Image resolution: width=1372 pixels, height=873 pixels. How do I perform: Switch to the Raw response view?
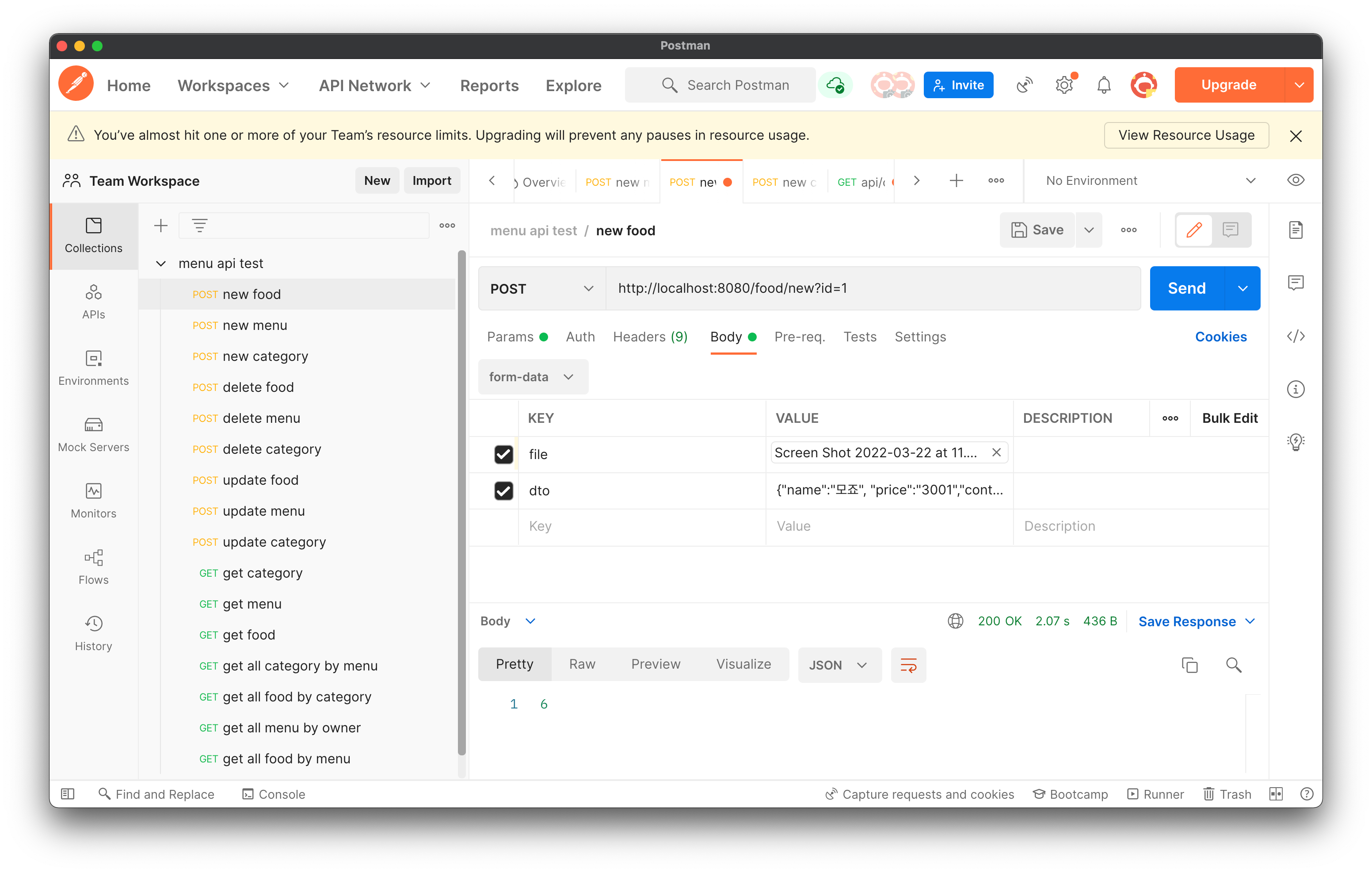coord(582,664)
